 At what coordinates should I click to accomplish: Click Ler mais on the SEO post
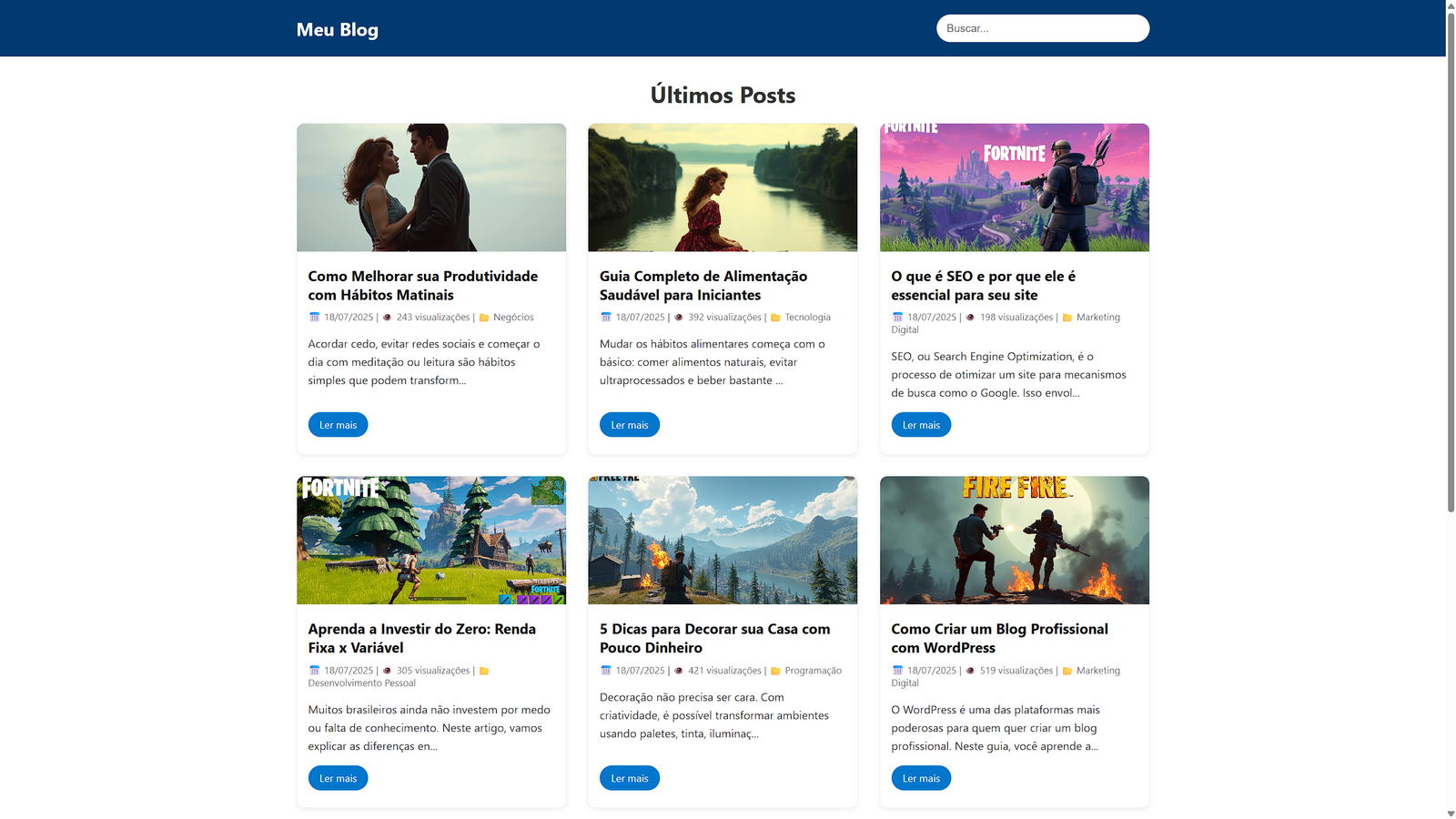click(921, 424)
